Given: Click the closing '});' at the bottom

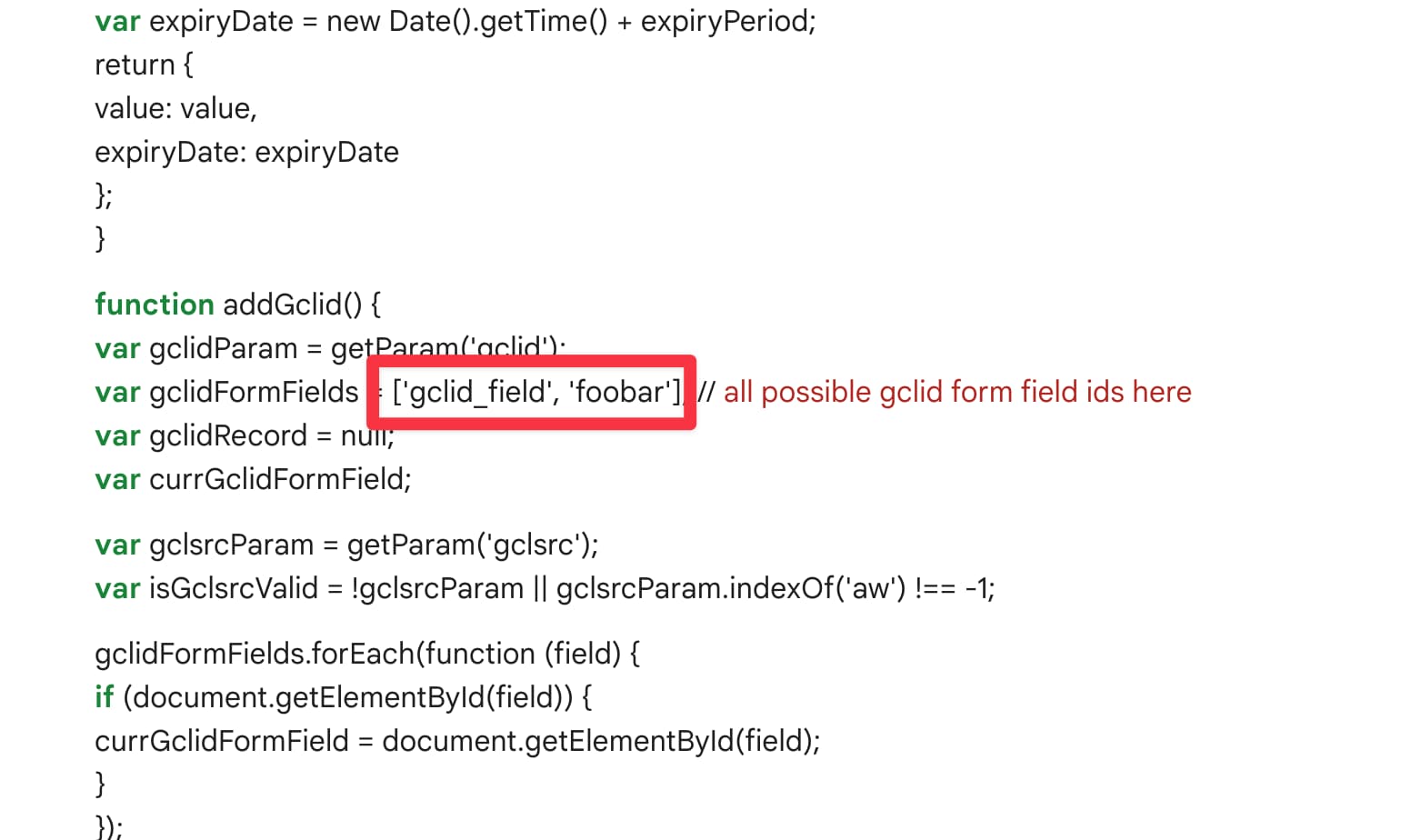Looking at the screenshot, I should coord(108,826).
